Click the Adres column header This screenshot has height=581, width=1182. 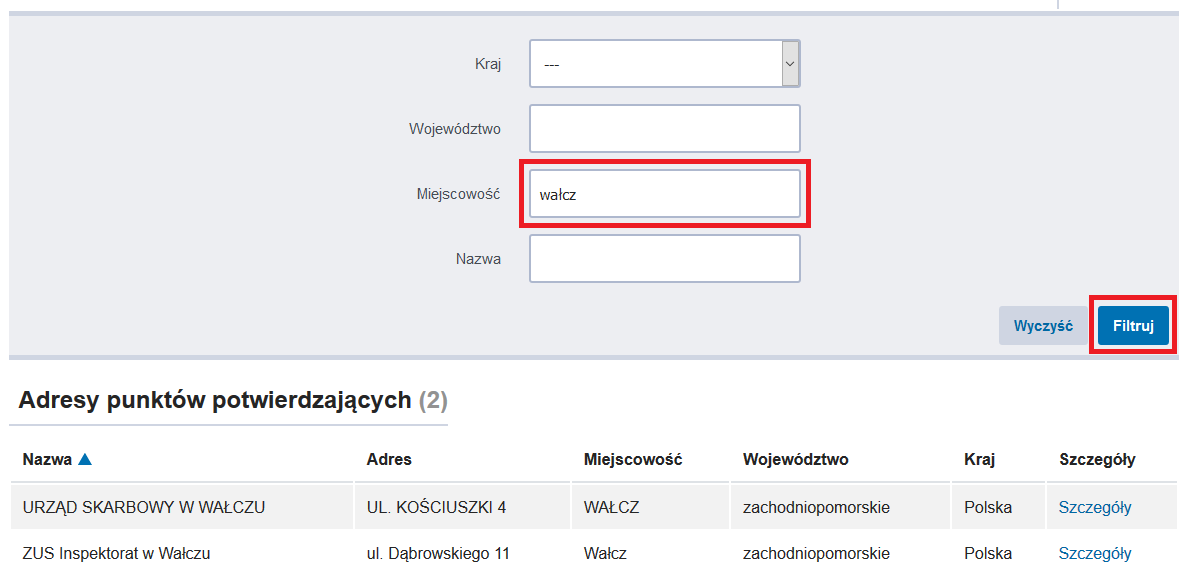point(389,459)
